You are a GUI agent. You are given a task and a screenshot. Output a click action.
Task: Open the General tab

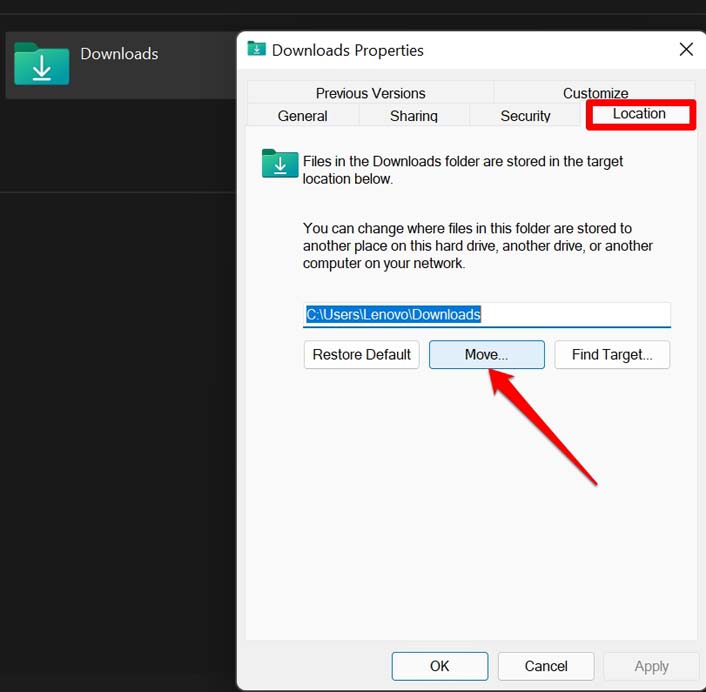(x=303, y=115)
